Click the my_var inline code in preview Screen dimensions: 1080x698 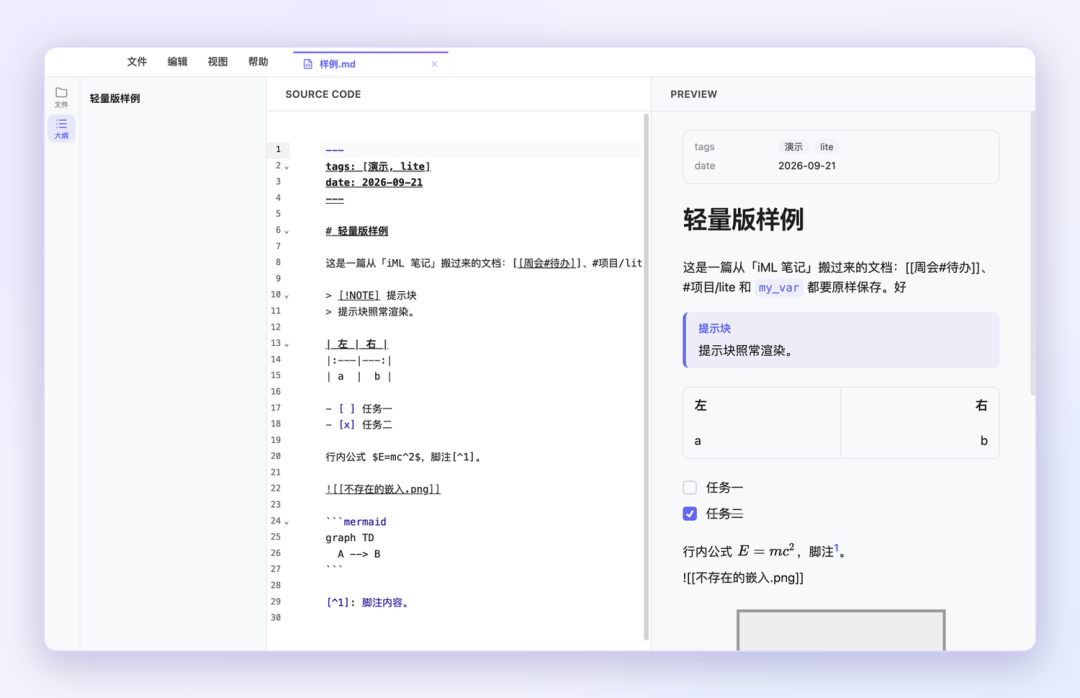778,288
